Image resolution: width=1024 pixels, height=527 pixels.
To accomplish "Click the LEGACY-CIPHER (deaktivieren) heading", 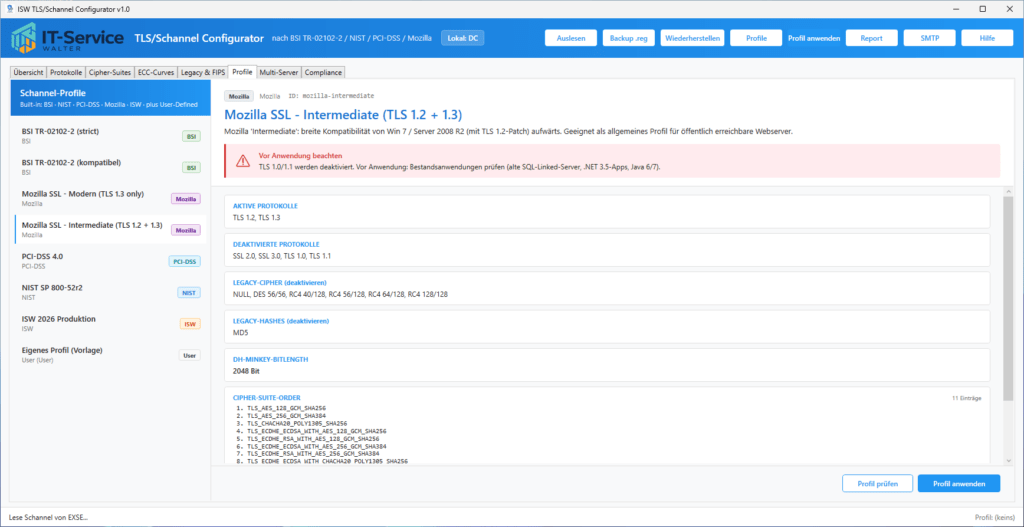I will coord(280,283).
